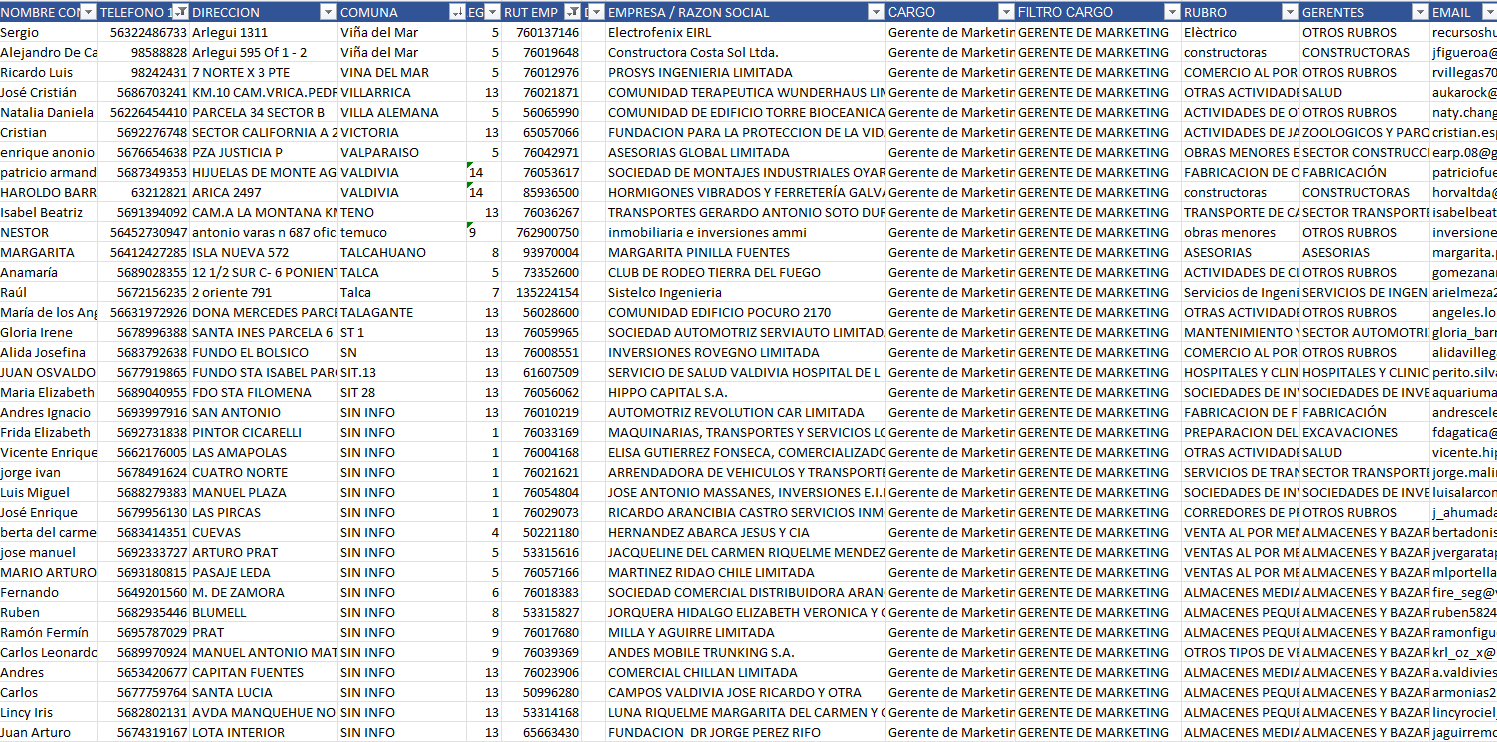Image resolution: width=1497 pixels, height=742 pixels.
Task: Open the COMUNA column sort dropdown
Action: (x=458, y=12)
